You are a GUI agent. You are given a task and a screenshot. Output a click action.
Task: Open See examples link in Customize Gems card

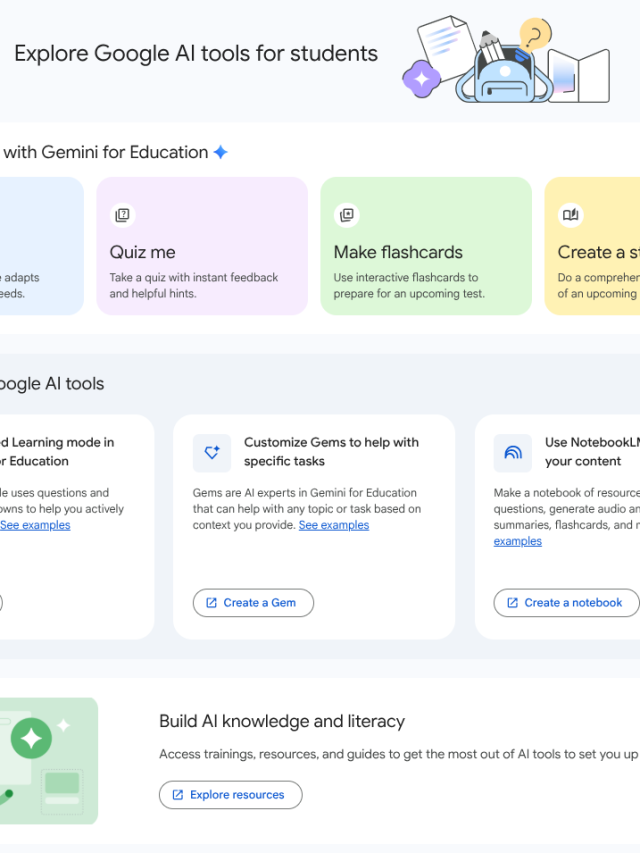(333, 525)
